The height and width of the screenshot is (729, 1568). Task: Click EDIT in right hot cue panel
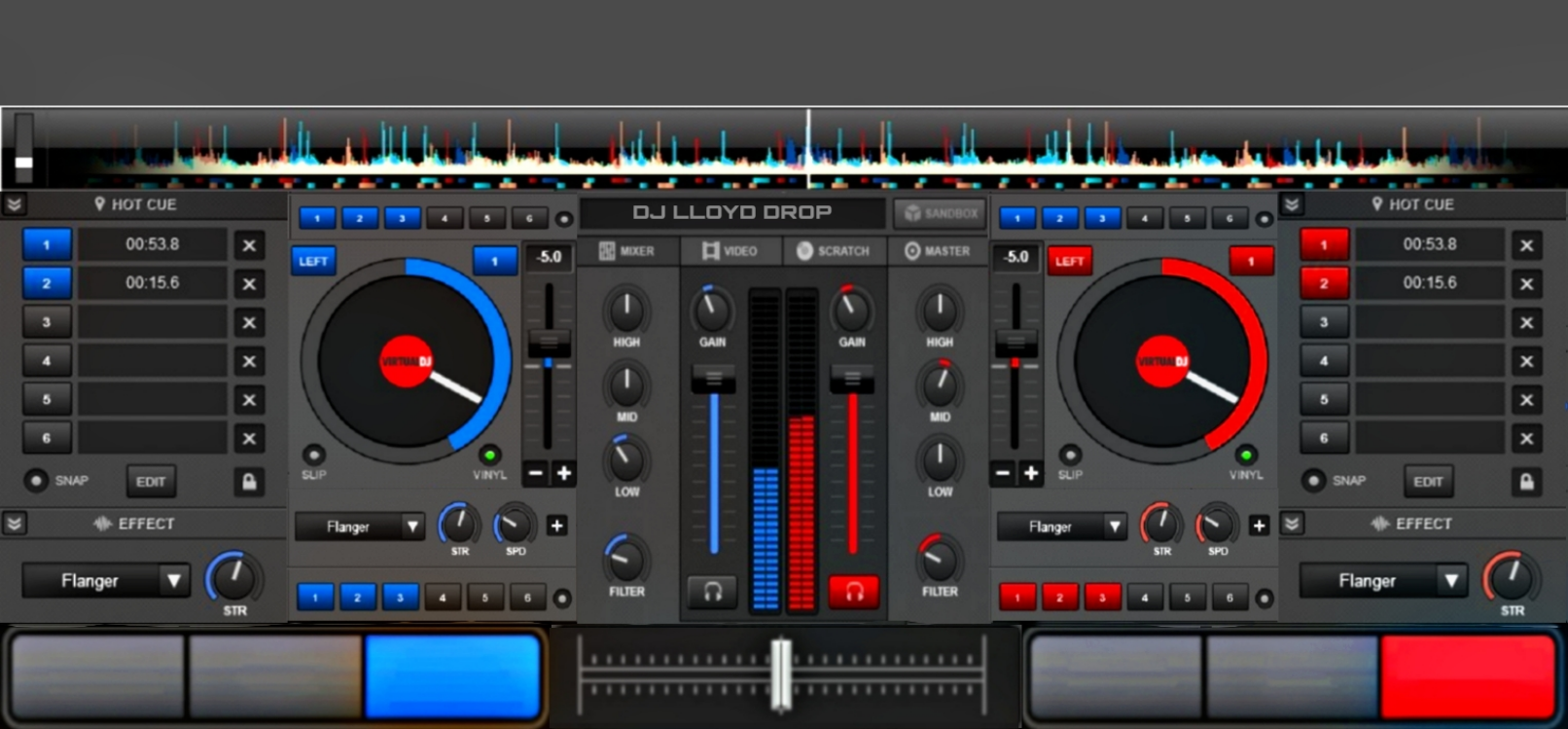point(1428,481)
